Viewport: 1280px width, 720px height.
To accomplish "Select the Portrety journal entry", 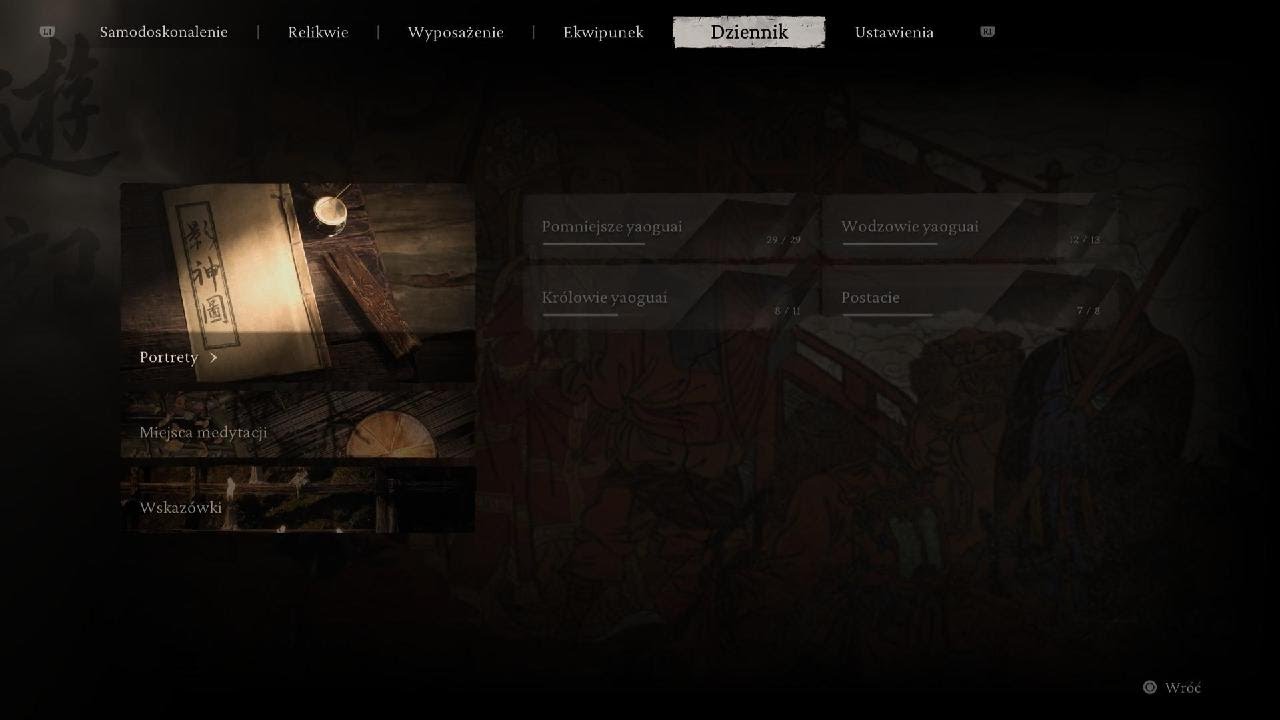I will pyautogui.click(x=298, y=283).
